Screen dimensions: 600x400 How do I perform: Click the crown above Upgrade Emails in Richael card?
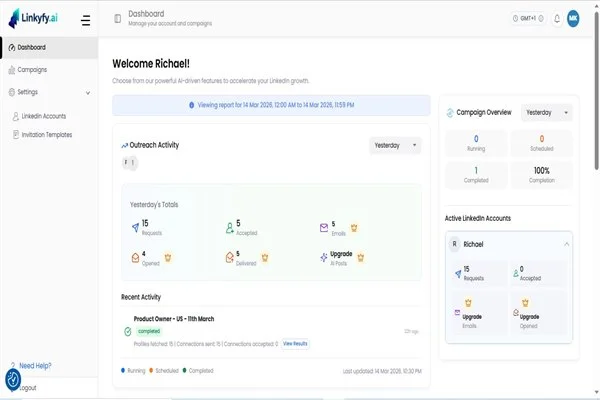tap(468, 303)
